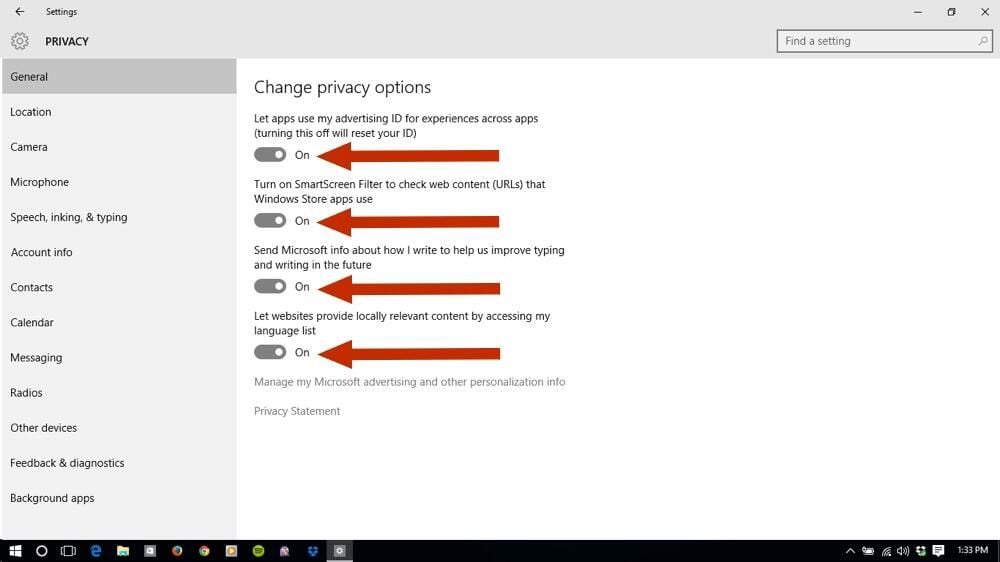Click the Find a setting search box
Viewport: 1000px width, 562px height.
[x=885, y=41]
